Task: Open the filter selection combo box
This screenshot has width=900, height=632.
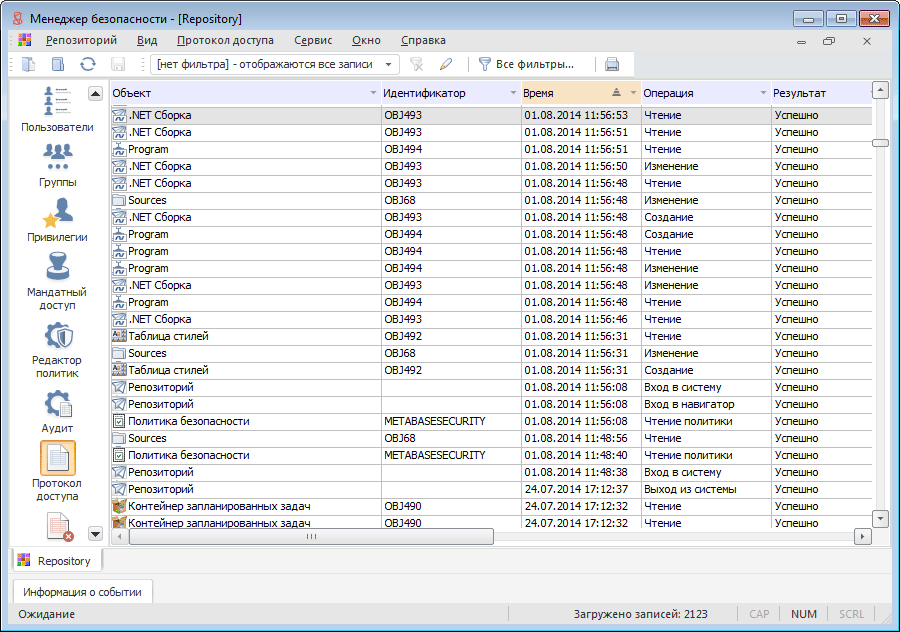Action: pyautogui.click(x=274, y=64)
